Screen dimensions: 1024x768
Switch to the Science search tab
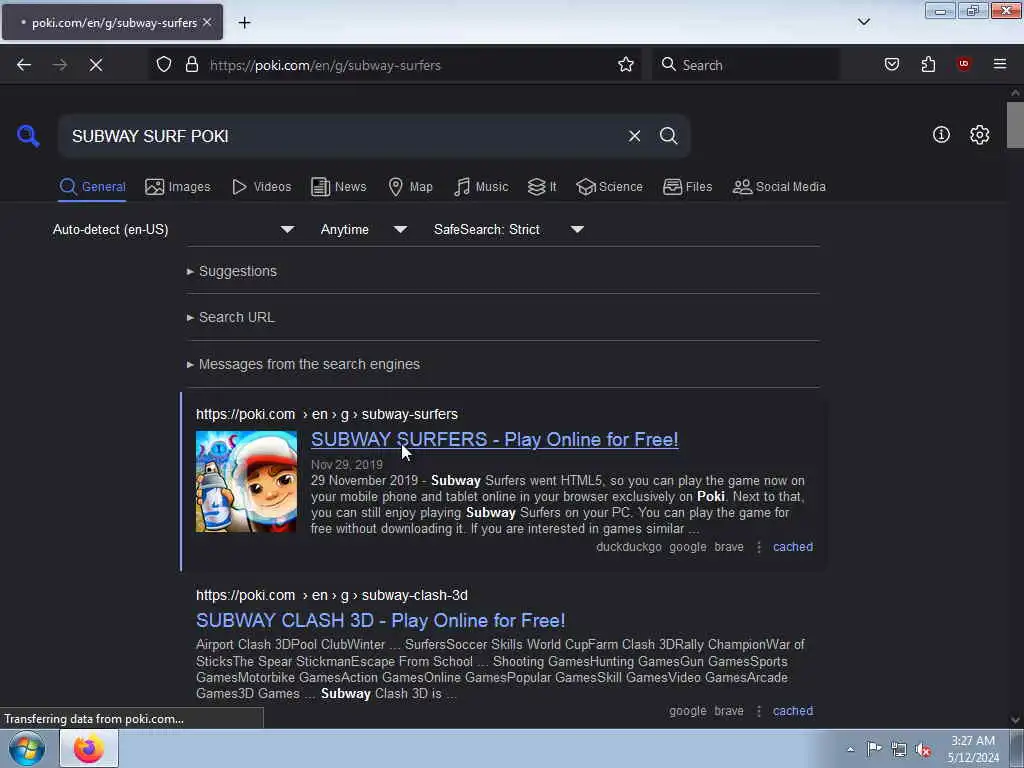coord(609,187)
